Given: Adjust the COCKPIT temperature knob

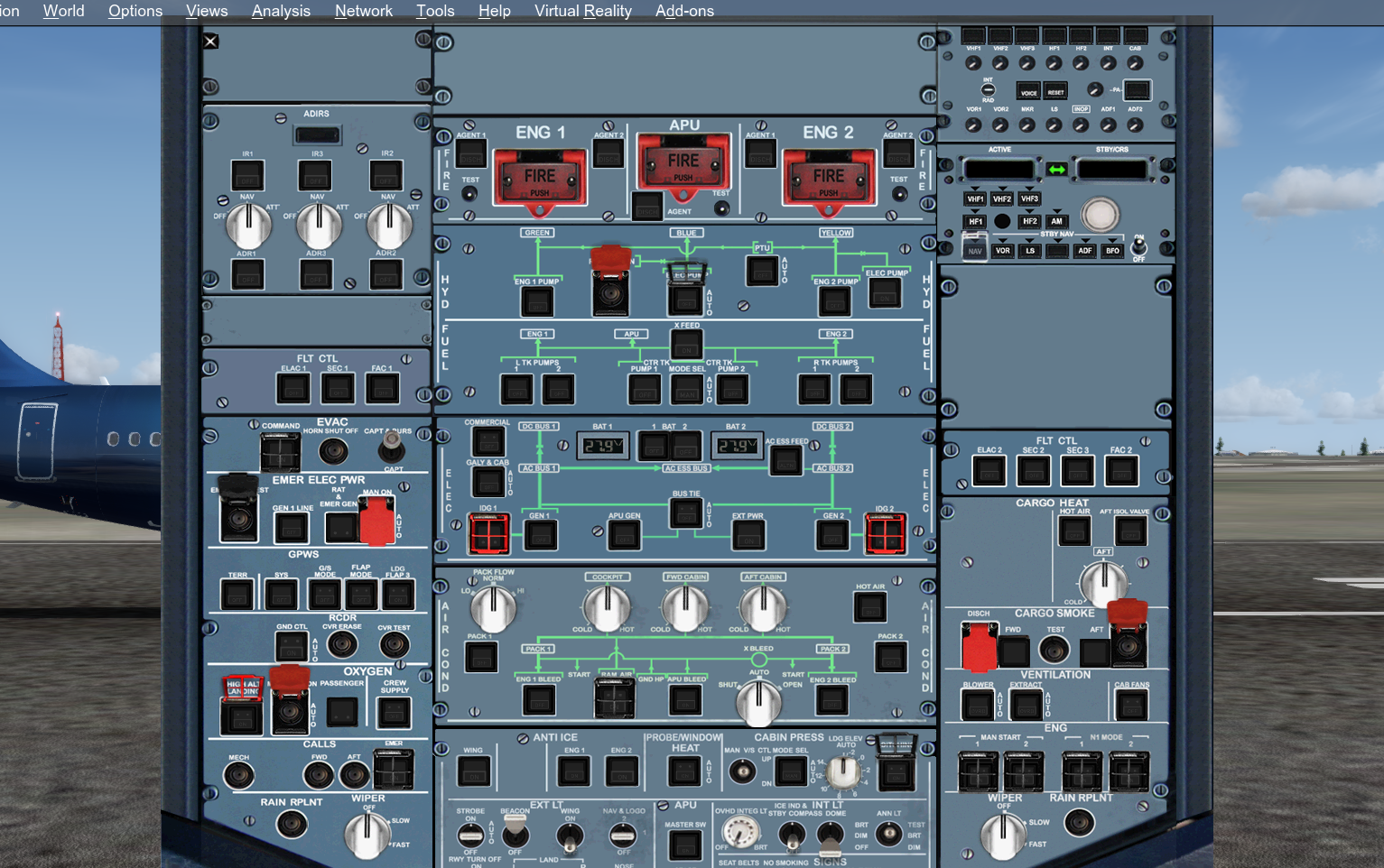Looking at the screenshot, I should tap(607, 608).
